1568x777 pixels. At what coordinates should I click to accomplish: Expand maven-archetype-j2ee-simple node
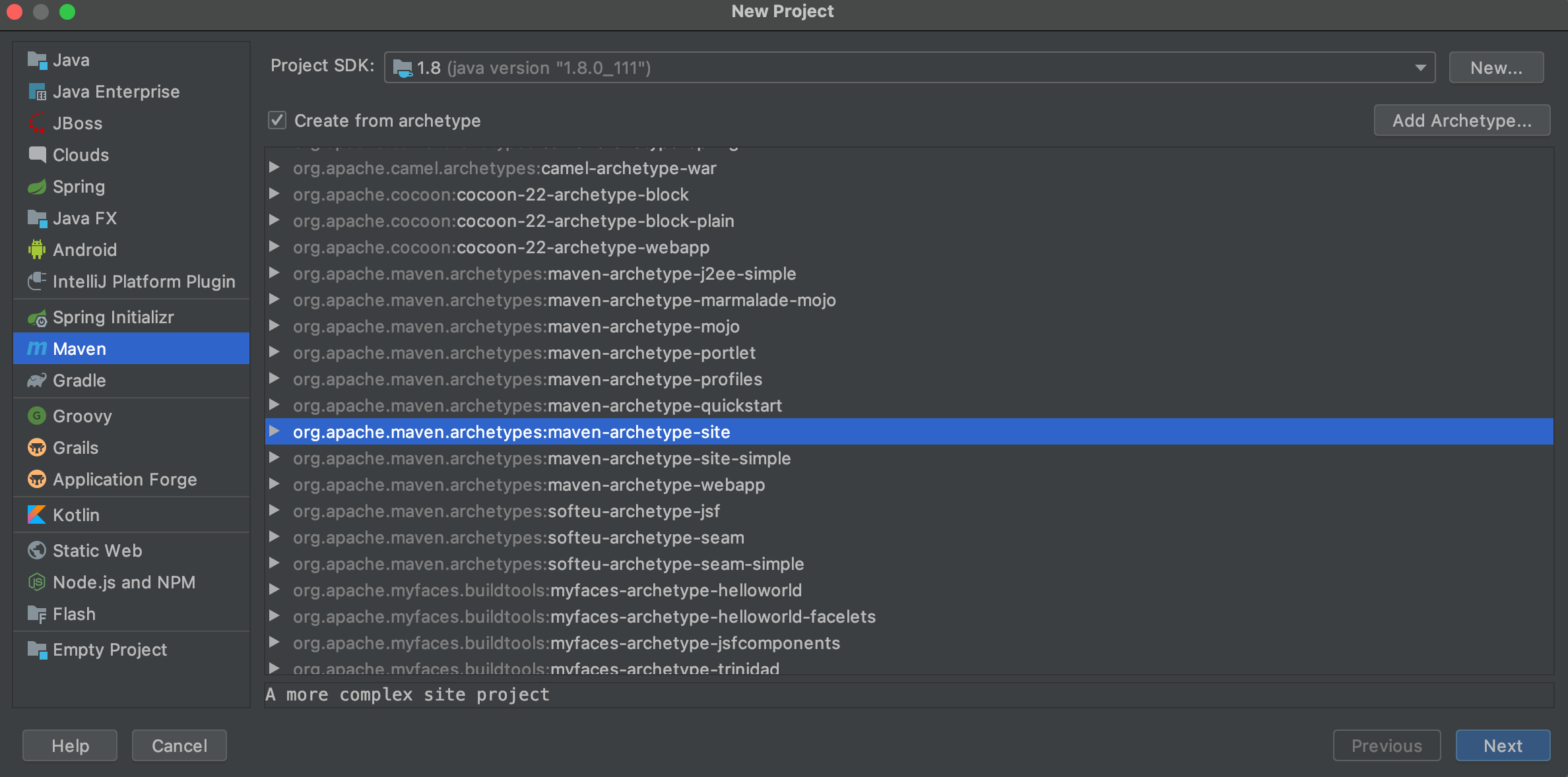point(275,274)
